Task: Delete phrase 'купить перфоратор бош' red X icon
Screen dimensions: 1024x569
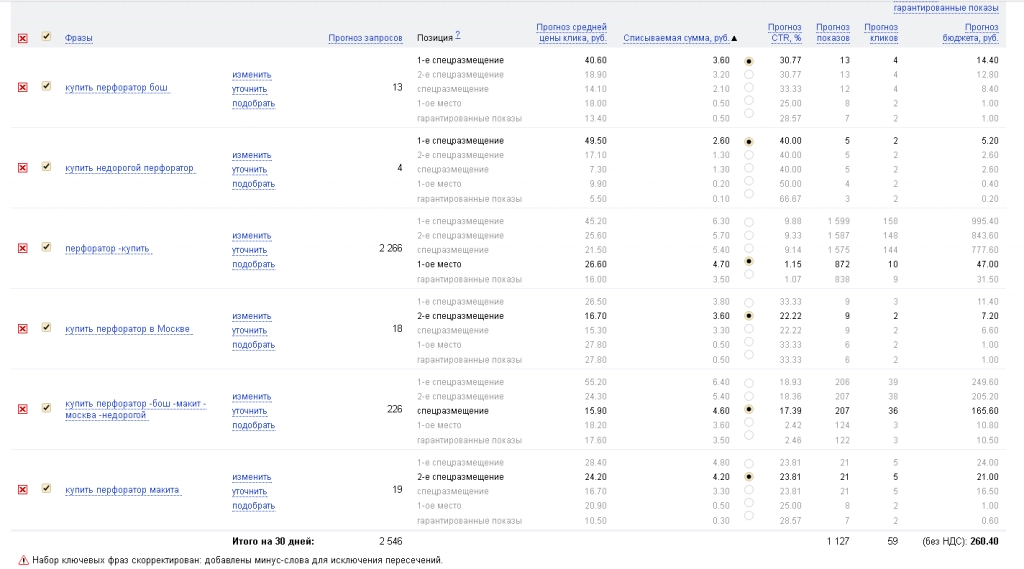Action: (x=23, y=88)
